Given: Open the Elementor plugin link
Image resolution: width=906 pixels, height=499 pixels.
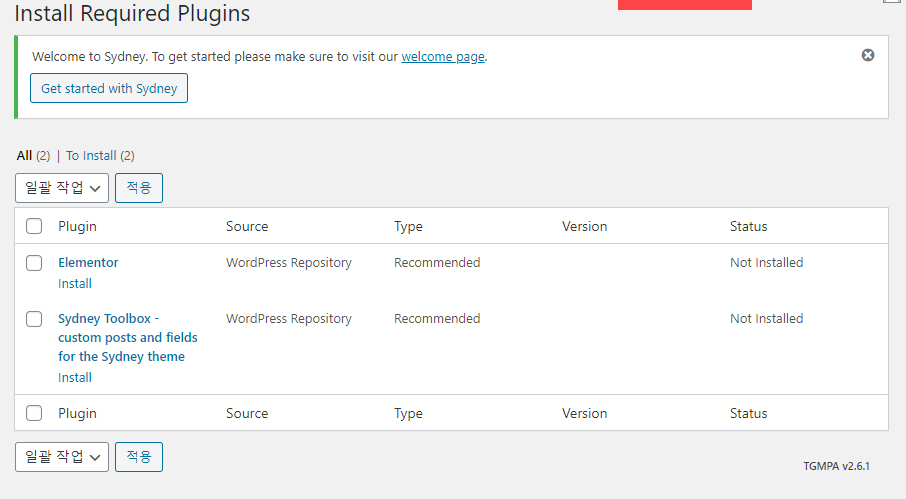Looking at the screenshot, I should [x=88, y=262].
